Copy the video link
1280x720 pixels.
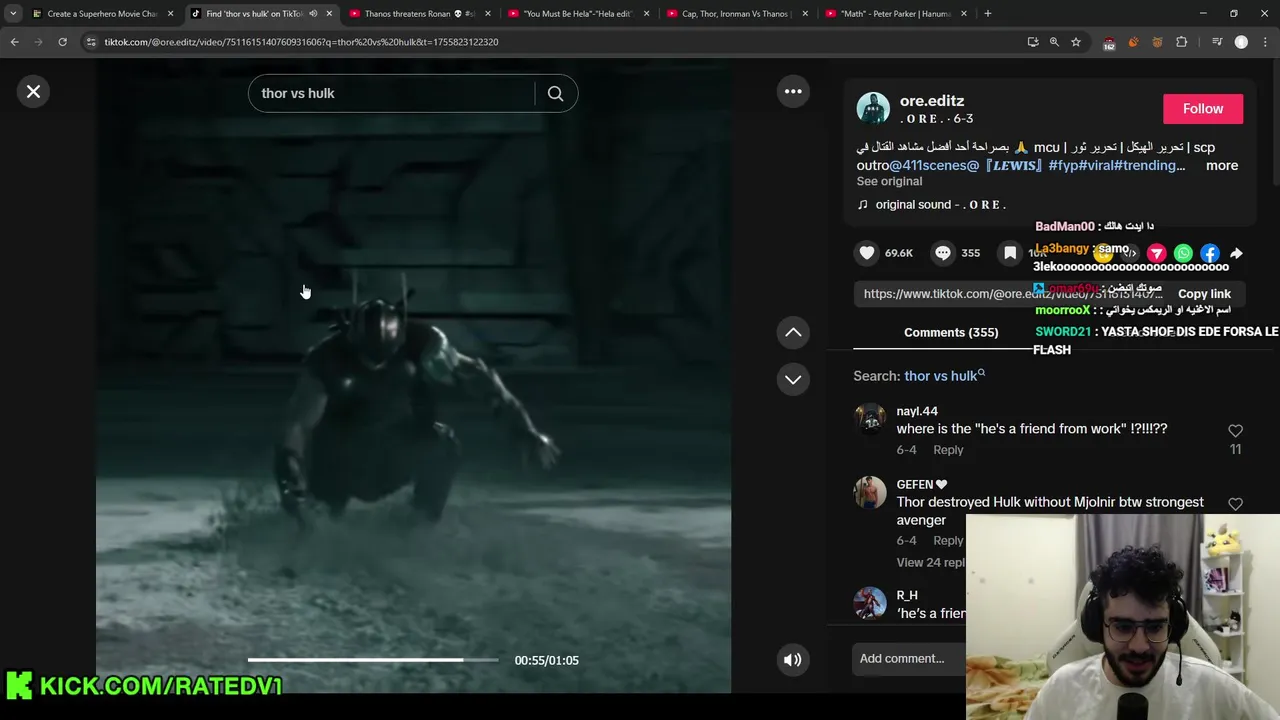coord(1204,294)
